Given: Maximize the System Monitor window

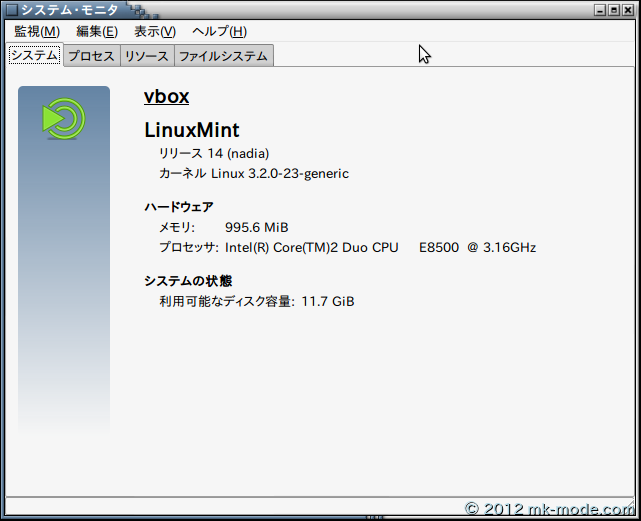Looking at the screenshot, I should coord(613,9).
